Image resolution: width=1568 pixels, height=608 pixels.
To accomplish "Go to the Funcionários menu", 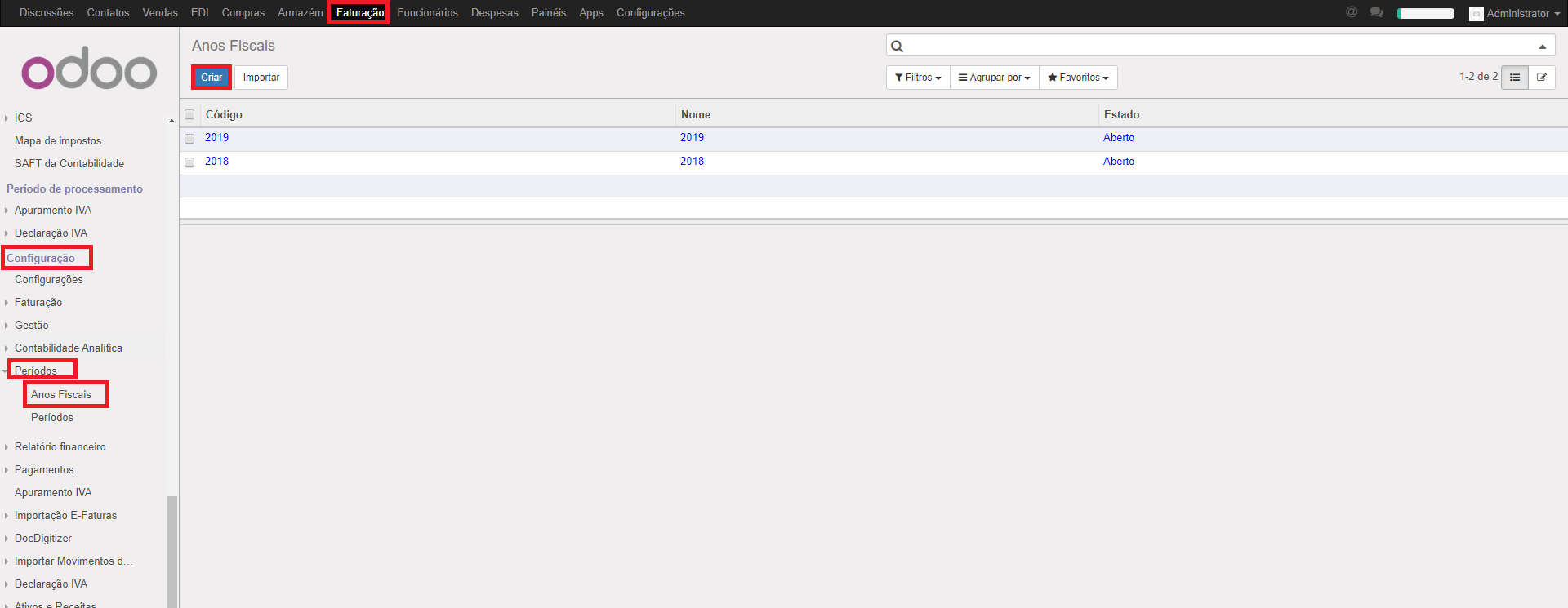I will pyautogui.click(x=427, y=13).
